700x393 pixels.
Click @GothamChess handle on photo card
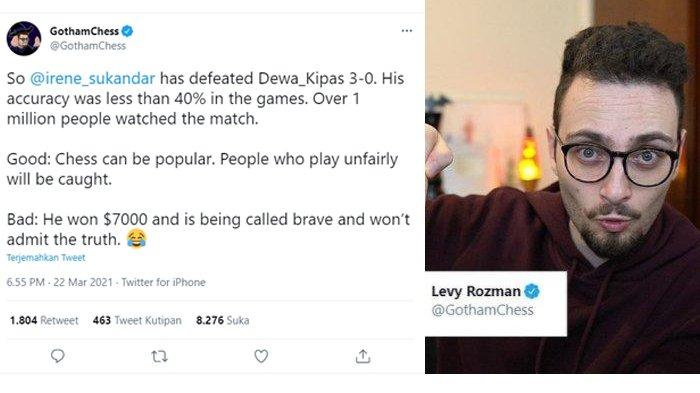pos(483,310)
